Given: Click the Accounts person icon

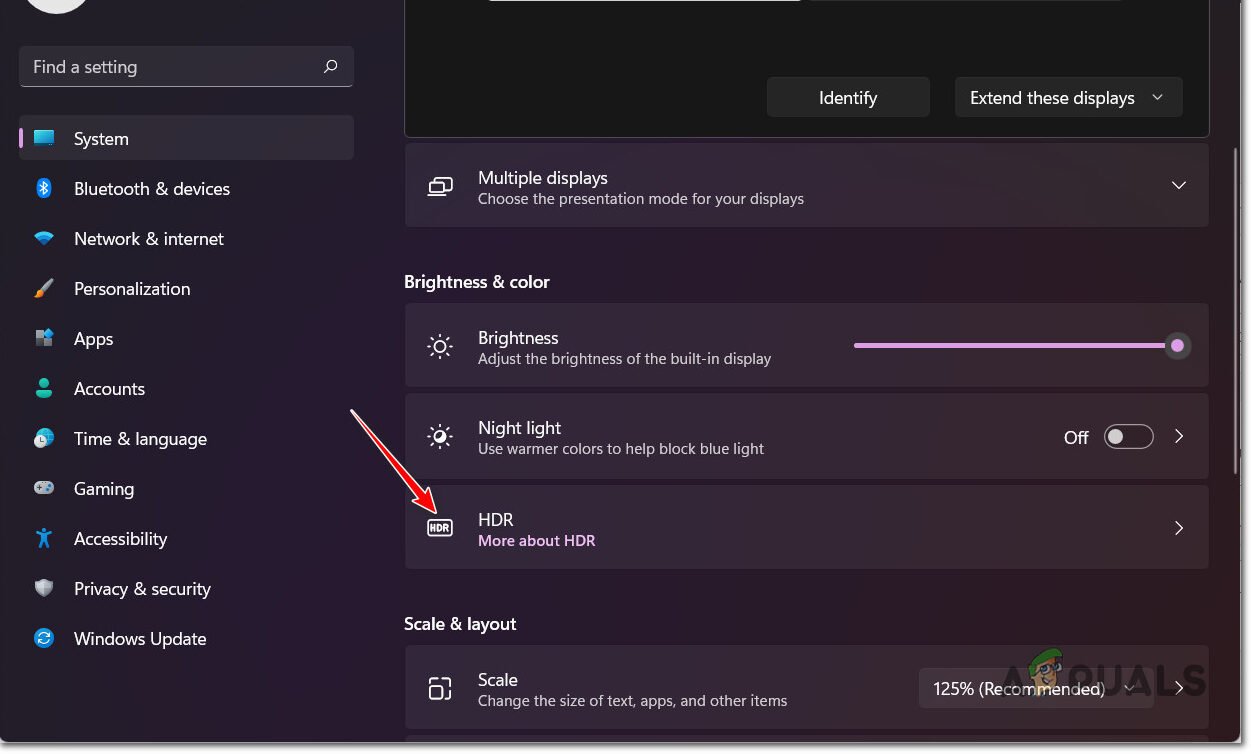Looking at the screenshot, I should click(44, 389).
